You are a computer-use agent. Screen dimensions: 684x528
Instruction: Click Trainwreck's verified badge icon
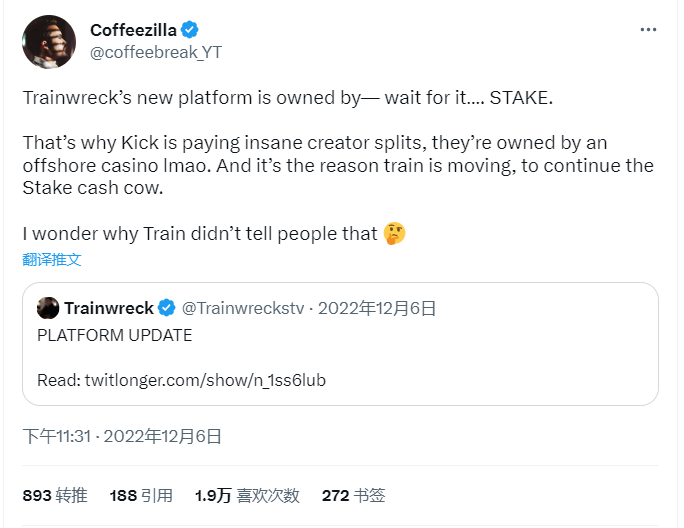click(167, 308)
